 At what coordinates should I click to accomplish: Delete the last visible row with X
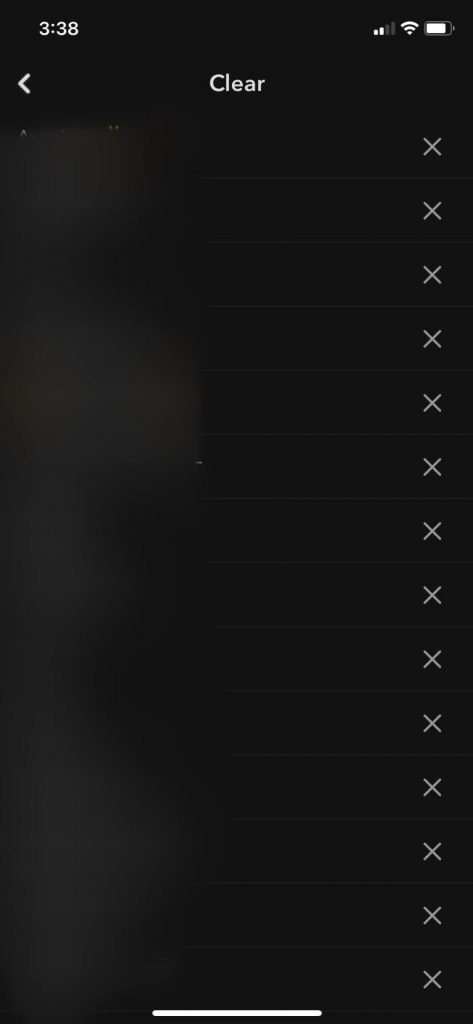pos(432,980)
